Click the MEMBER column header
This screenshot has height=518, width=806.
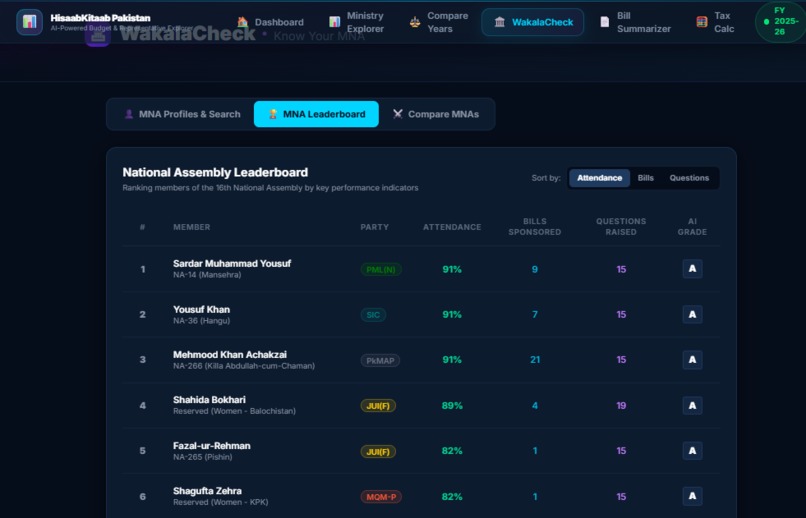click(x=192, y=227)
